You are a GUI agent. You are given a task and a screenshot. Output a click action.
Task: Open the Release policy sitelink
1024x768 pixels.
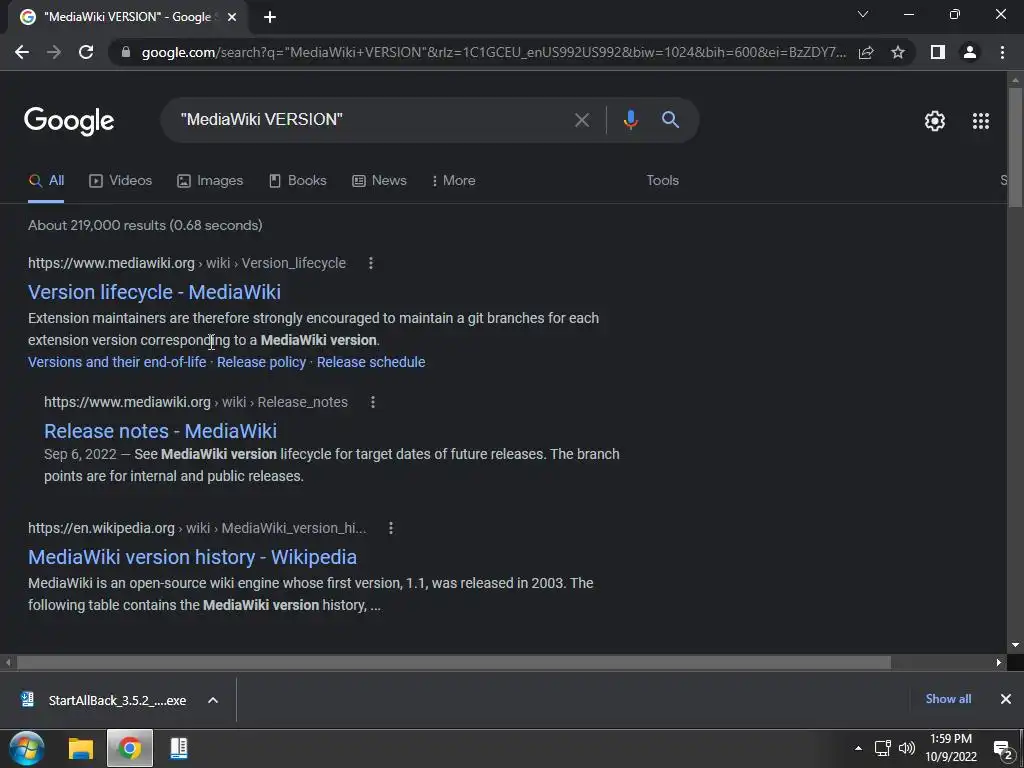261,362
